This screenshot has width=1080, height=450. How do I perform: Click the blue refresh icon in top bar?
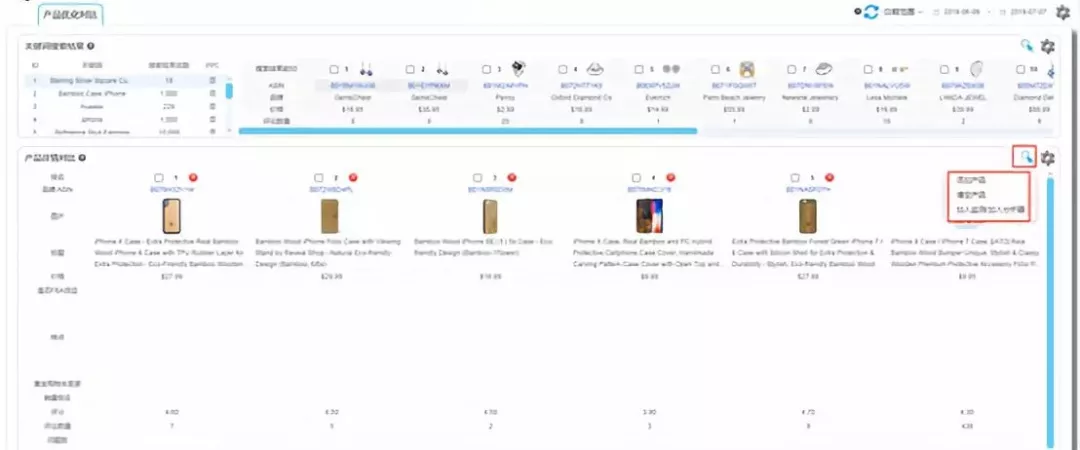[x=871, y=12]
